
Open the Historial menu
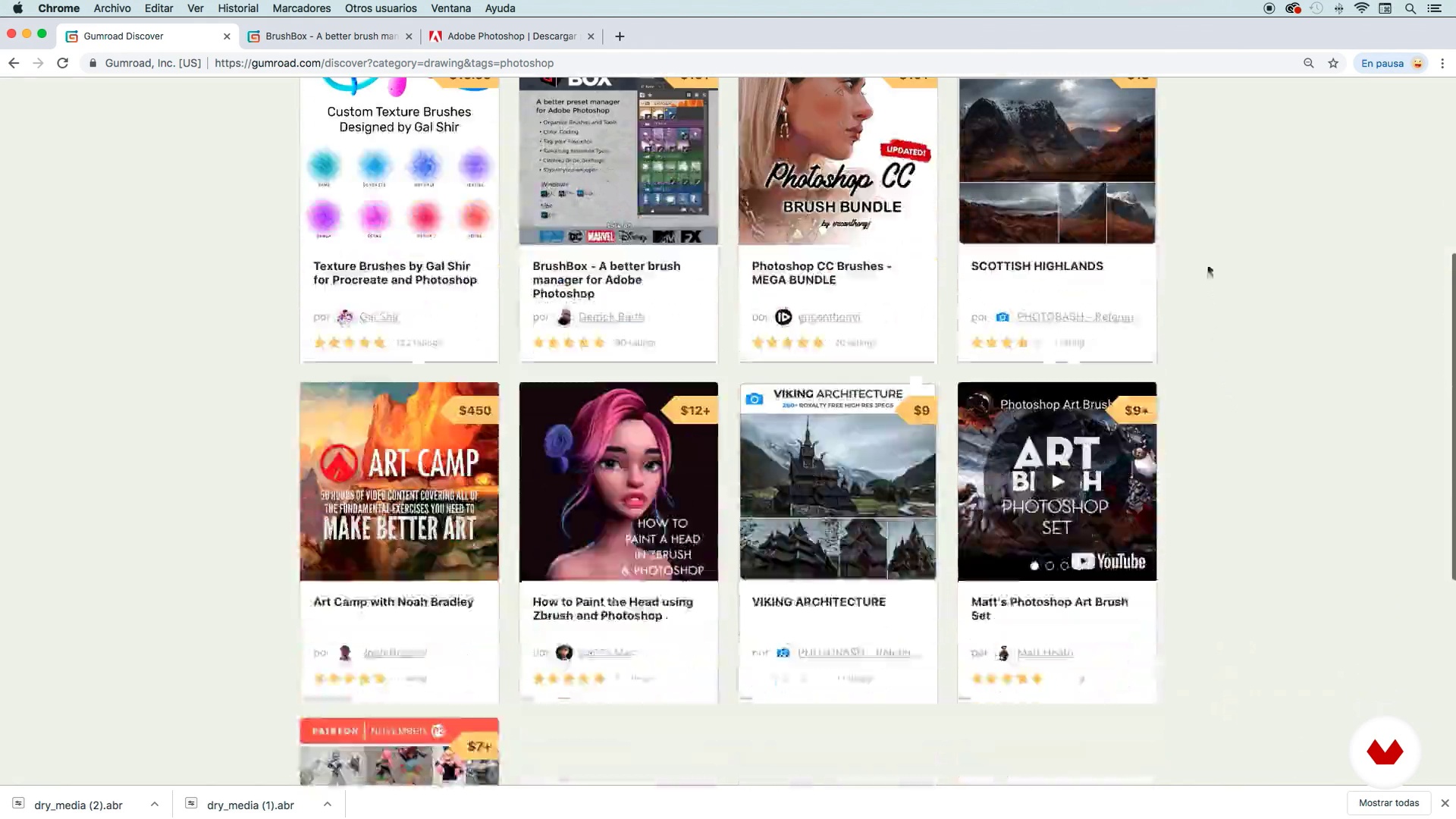click(238, 8)
